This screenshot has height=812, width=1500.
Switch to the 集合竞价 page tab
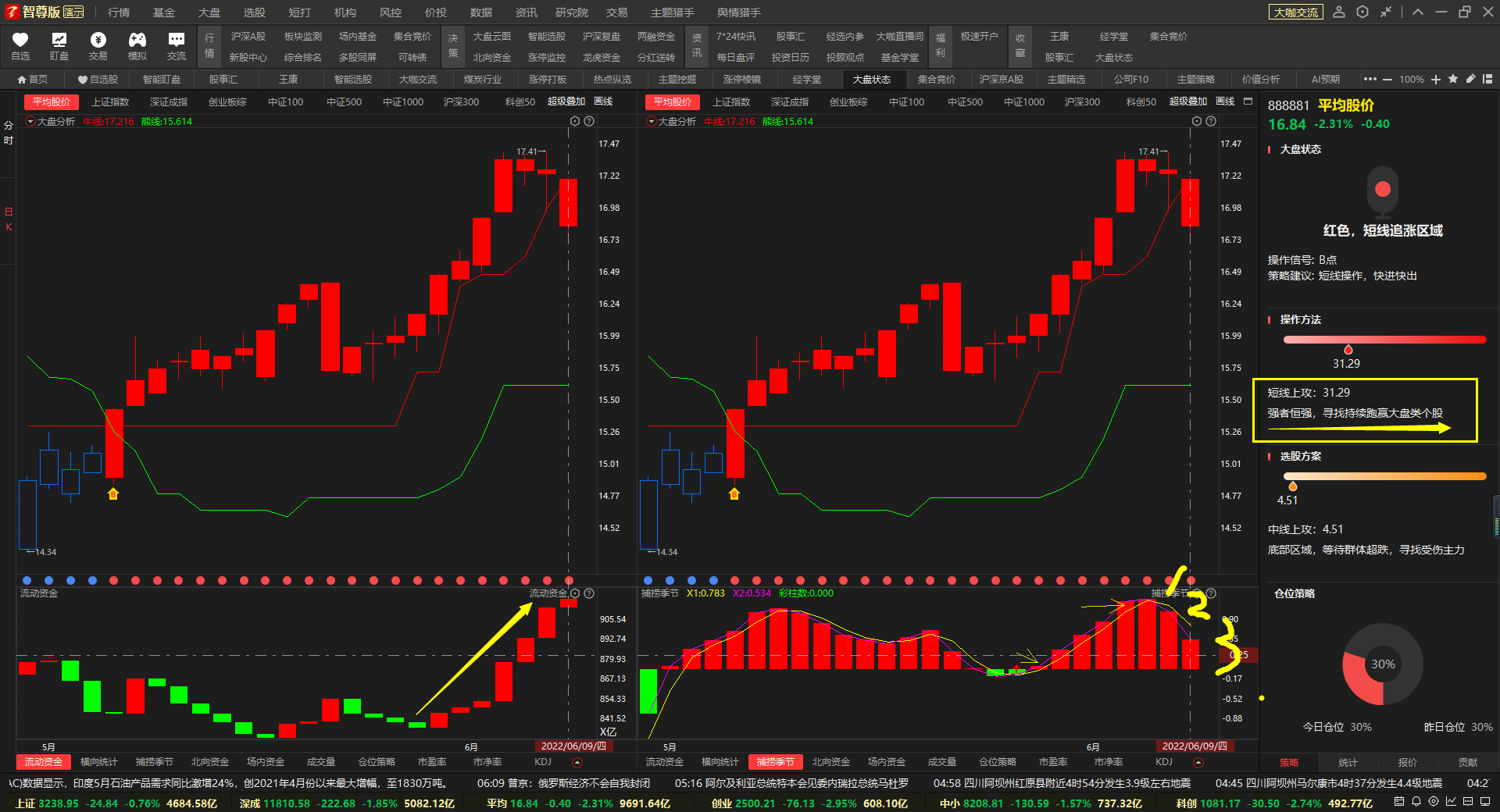pyautogui.click(x=936, y=79)
